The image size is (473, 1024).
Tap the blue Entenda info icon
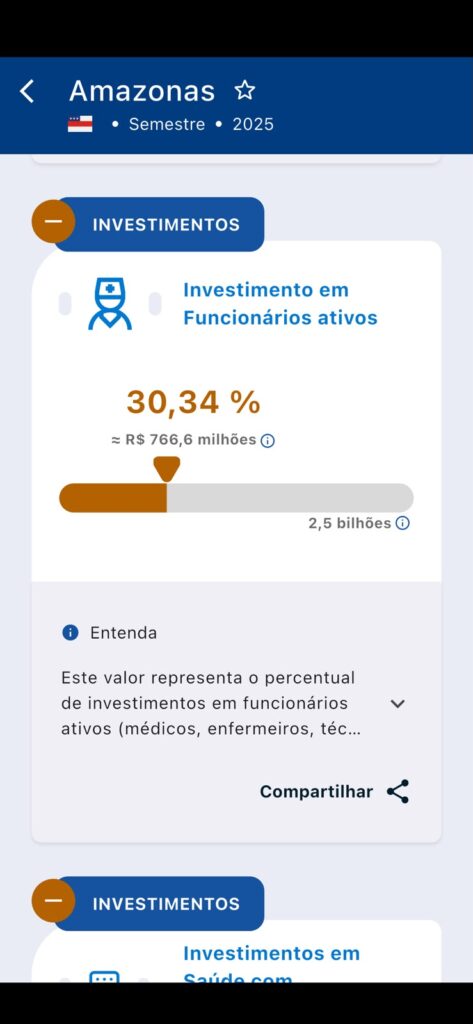[70, 632]
